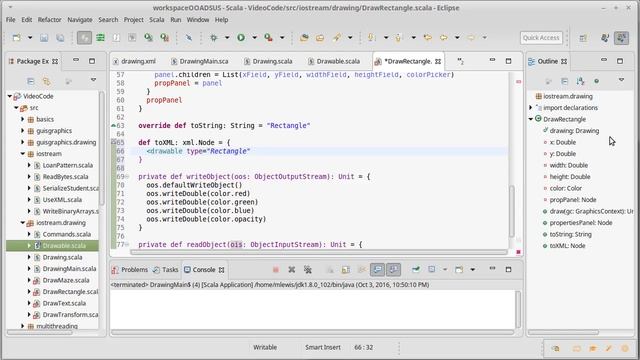Viewport: 640px width, 360px height.
Task: Collapse the VideoCode project node
Action: (10, 96)
